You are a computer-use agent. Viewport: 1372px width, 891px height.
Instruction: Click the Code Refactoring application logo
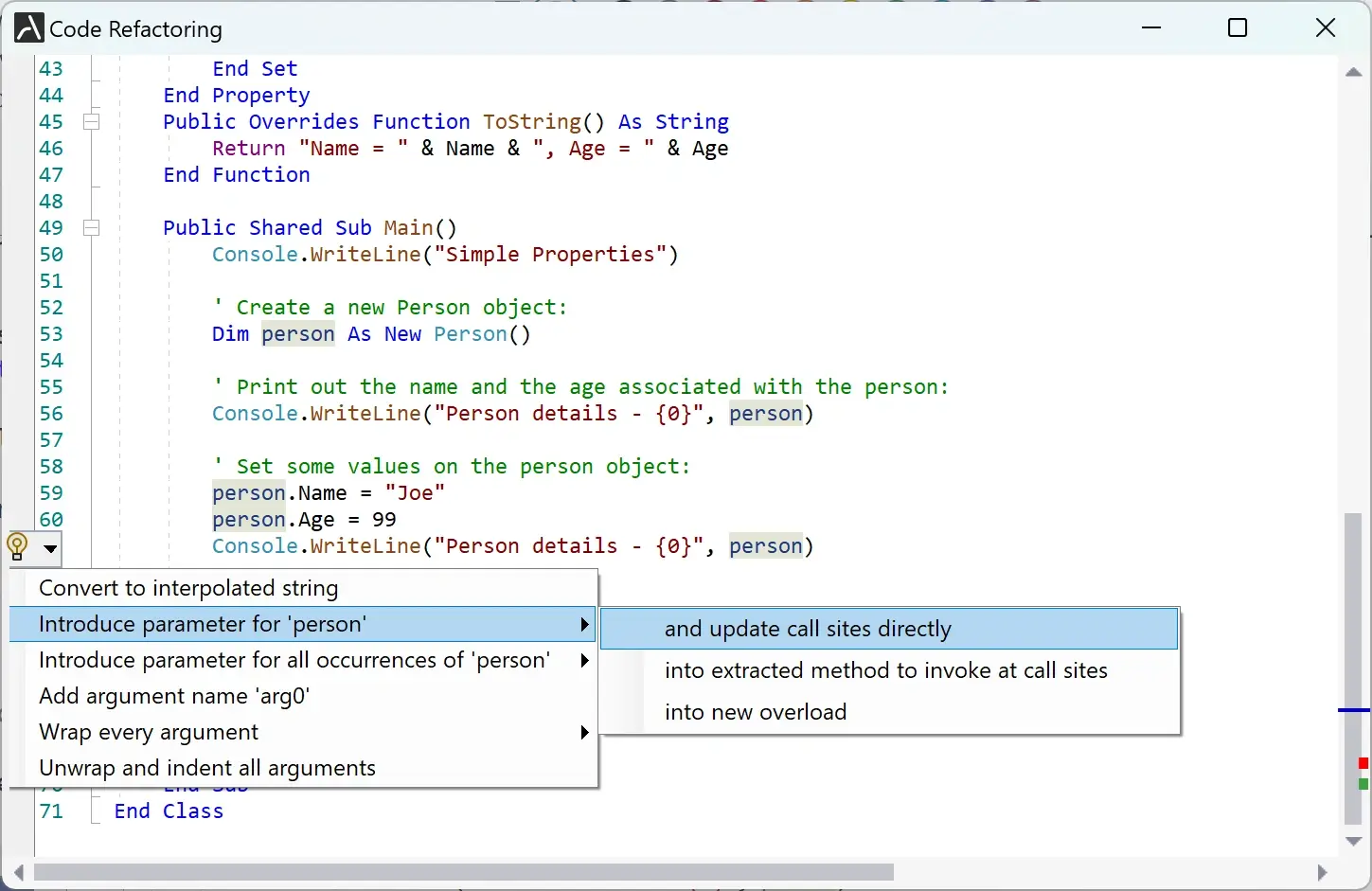[x=27, y=27]
